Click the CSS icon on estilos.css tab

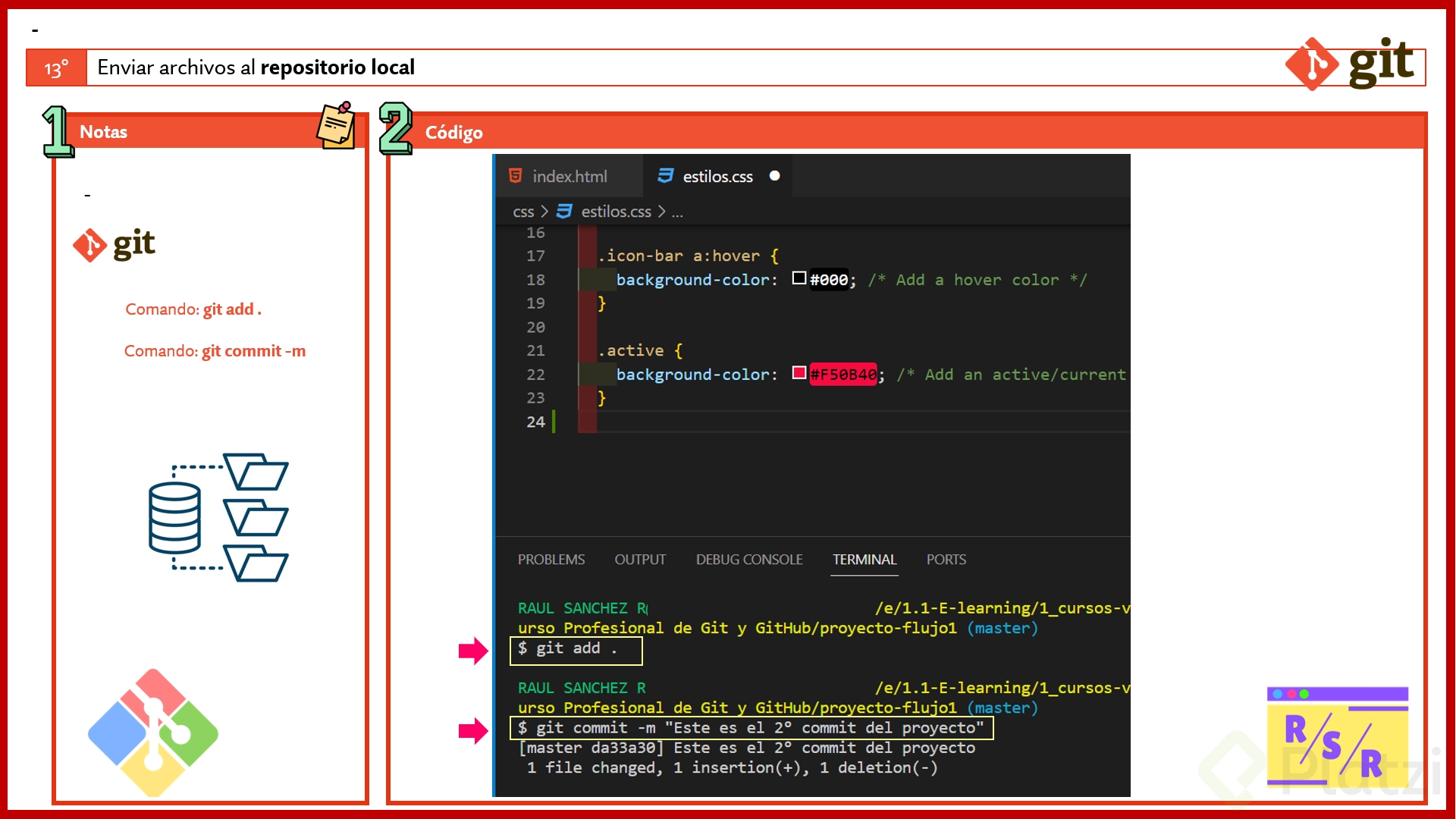point(666,176)
